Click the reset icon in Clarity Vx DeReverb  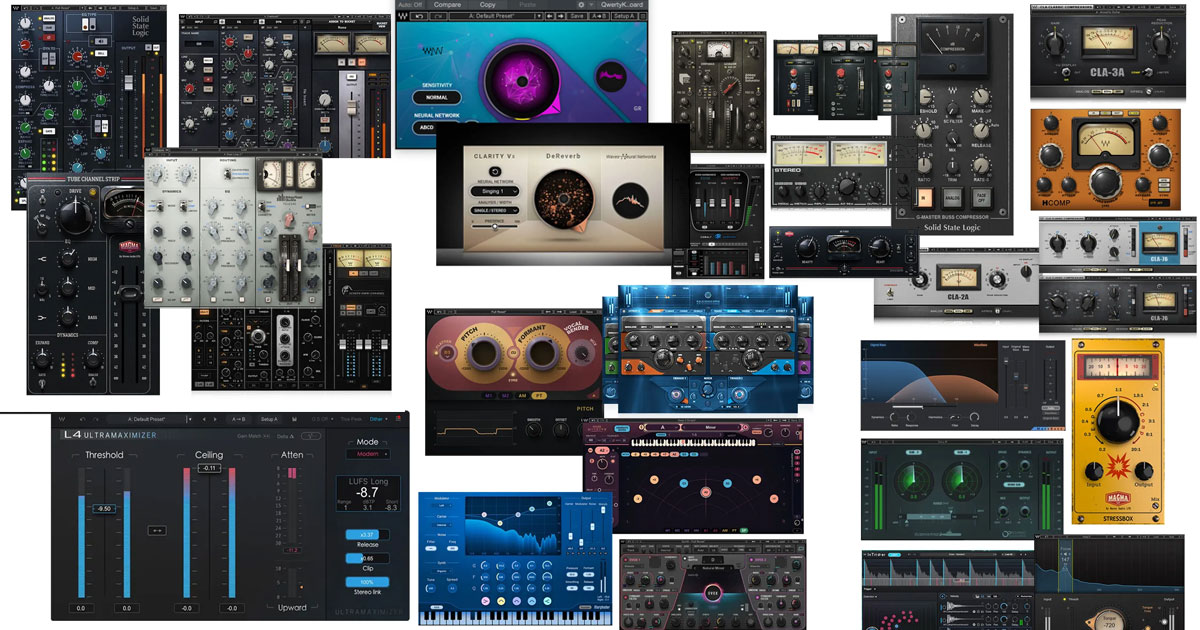[x=495, y=171]
